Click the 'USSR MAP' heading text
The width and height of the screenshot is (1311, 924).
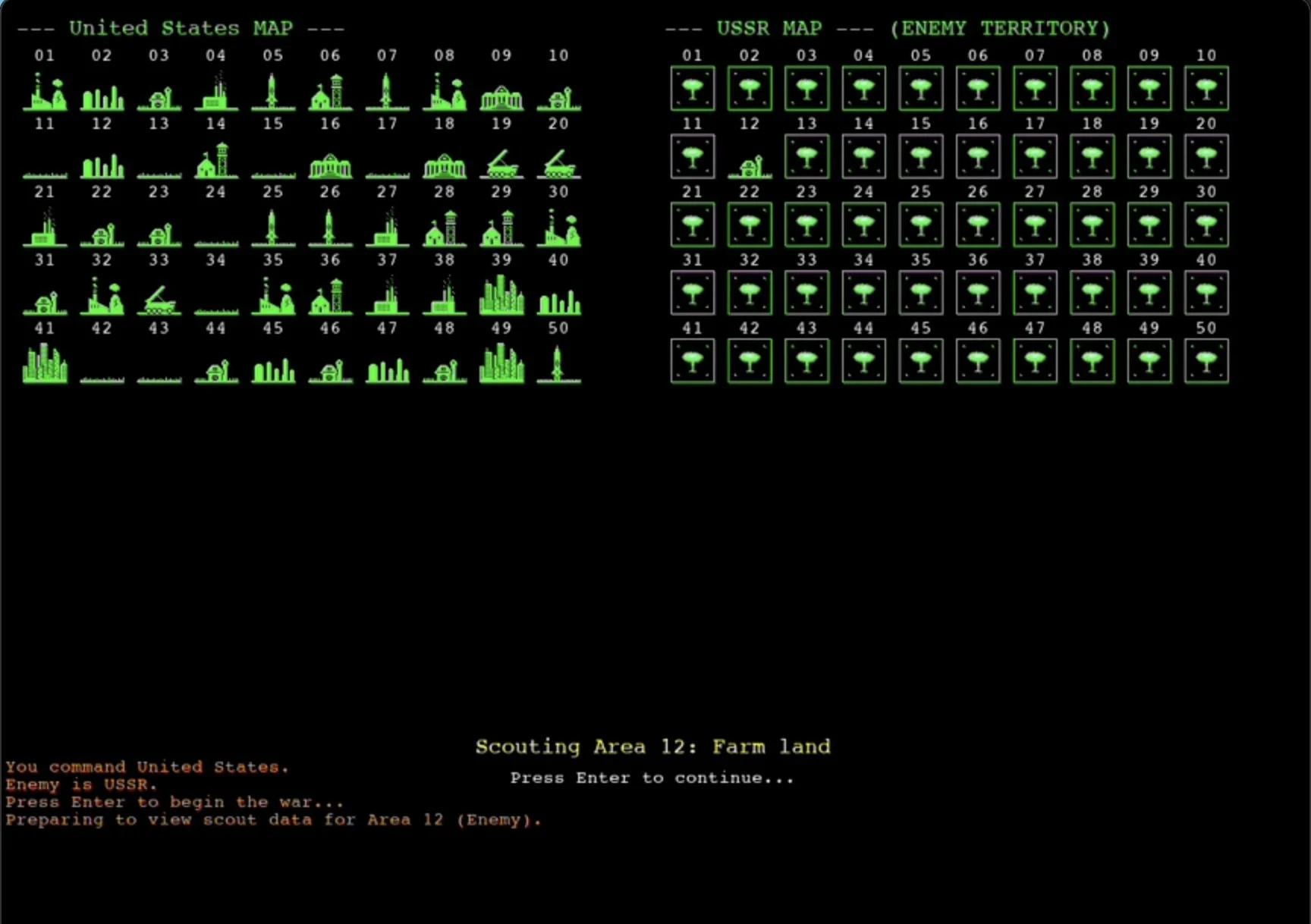tap(769, 29)
